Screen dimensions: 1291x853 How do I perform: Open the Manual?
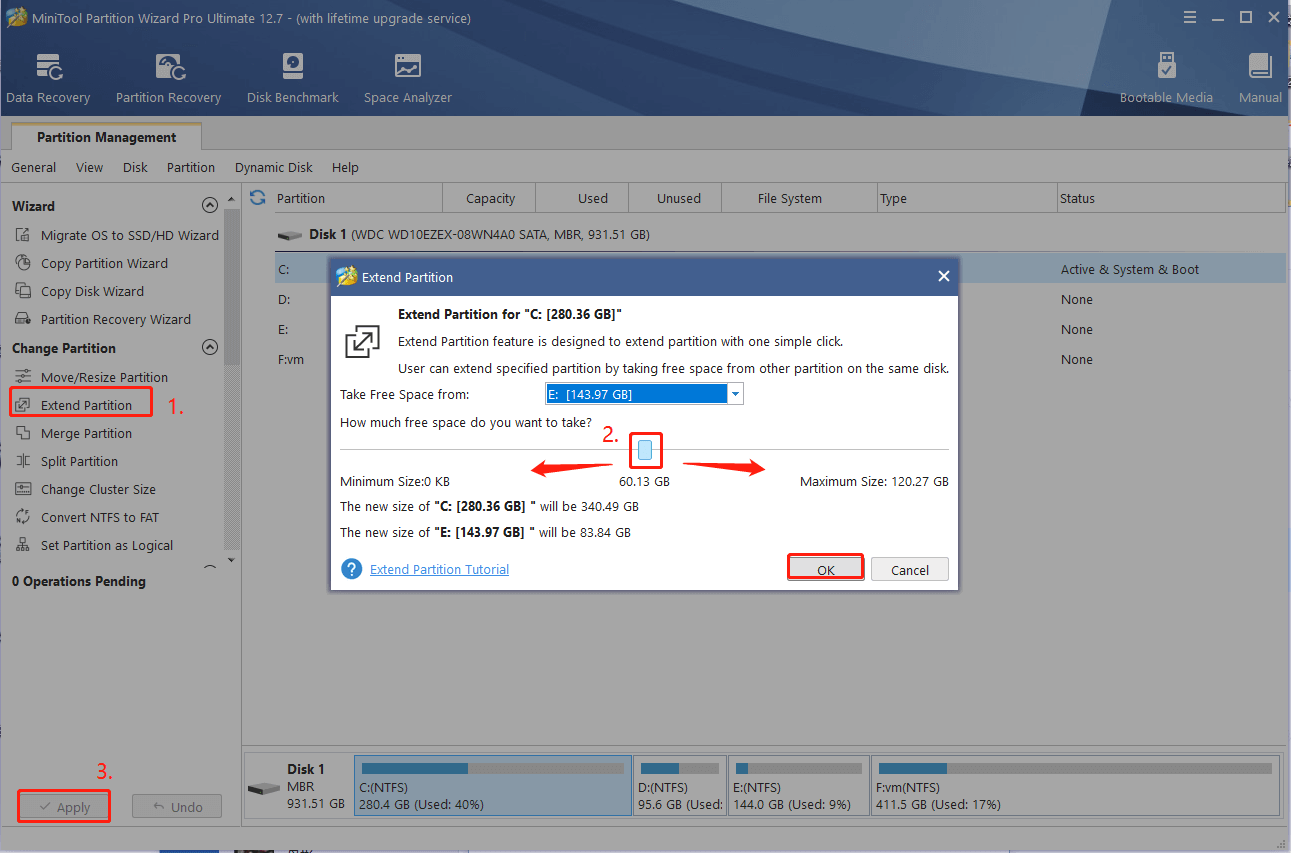[x=1260, y=78]
